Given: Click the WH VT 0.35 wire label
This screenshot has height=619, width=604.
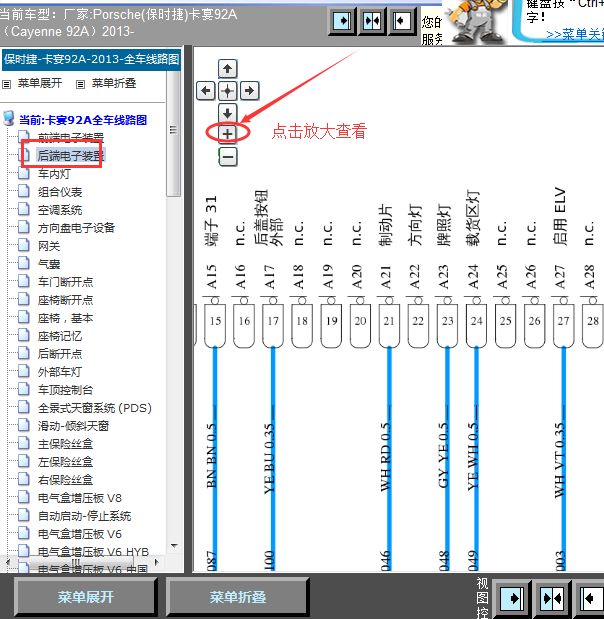Looking at the screenshot, I should pos(560,459).
